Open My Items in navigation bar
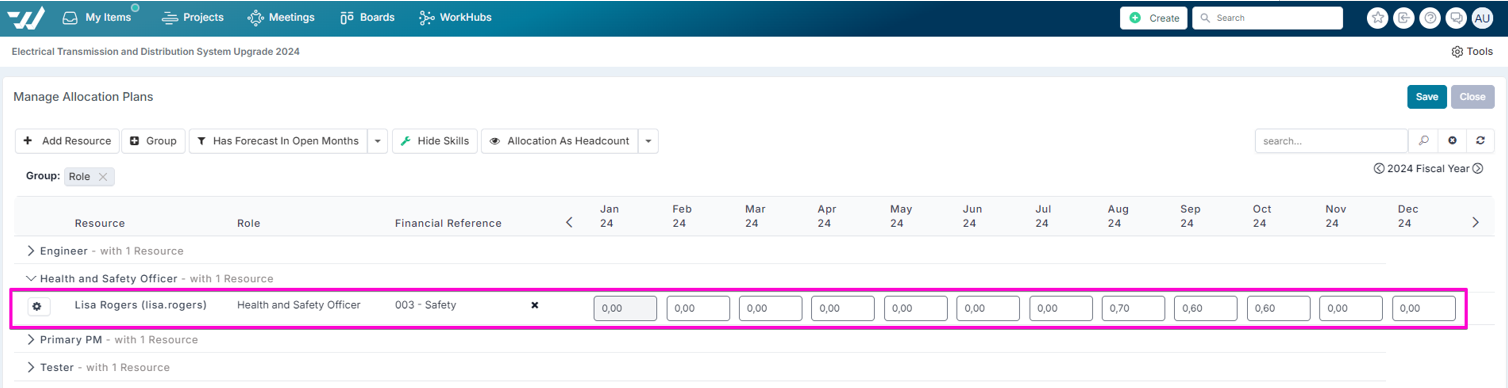1508x388 pixels. pos(97,18)
